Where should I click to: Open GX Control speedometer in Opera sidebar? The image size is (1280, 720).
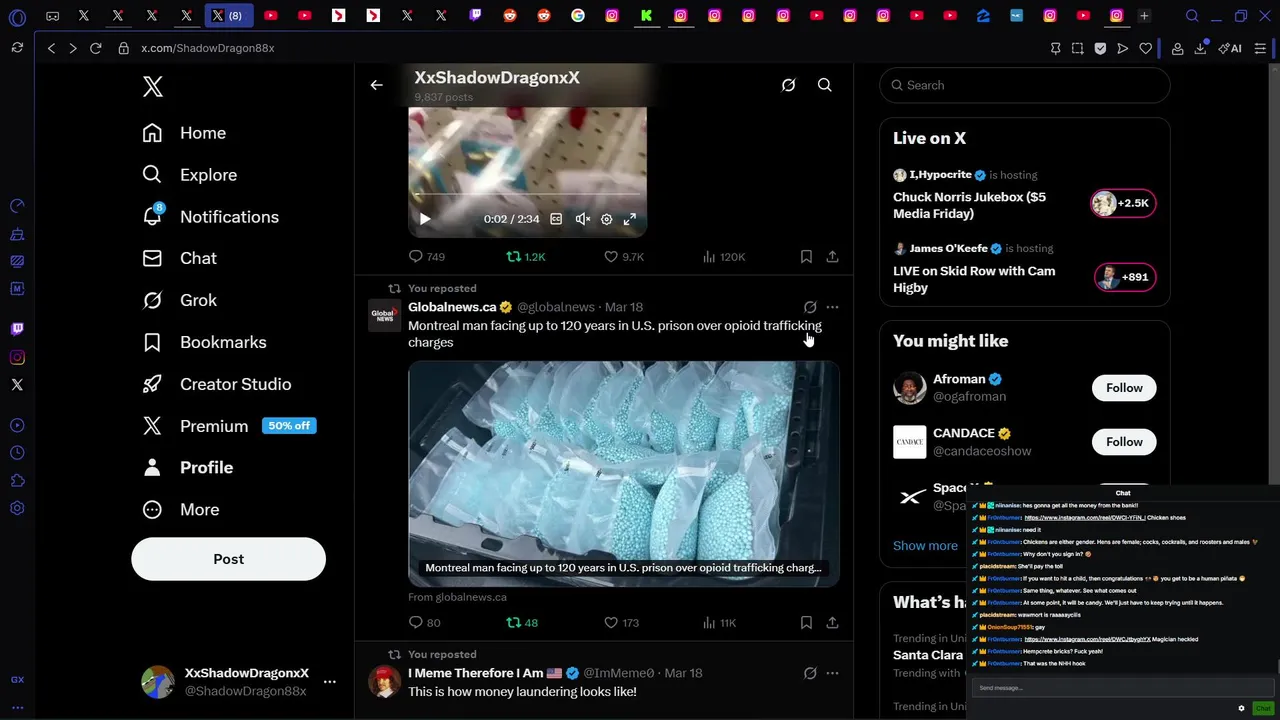pyautogui.click(x=17, y=206)
